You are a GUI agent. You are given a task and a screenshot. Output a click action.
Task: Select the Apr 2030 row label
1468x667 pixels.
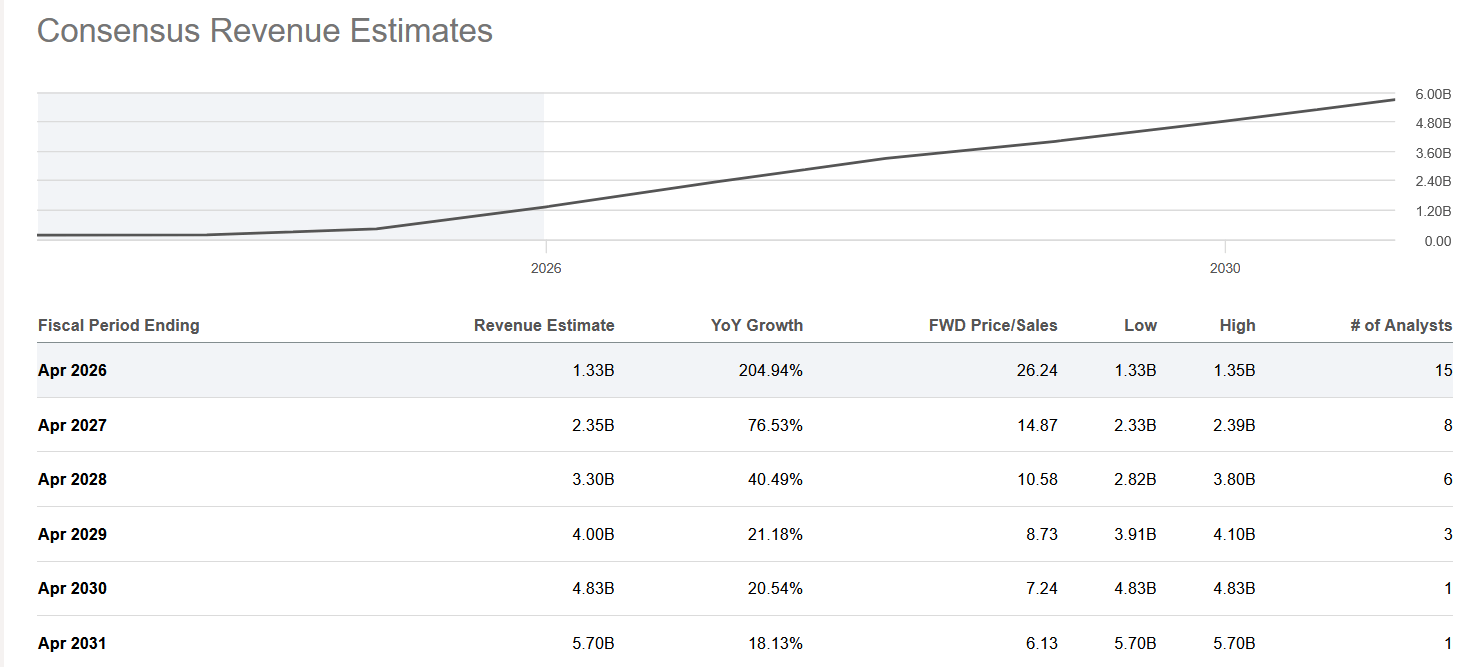coord(72,588)
